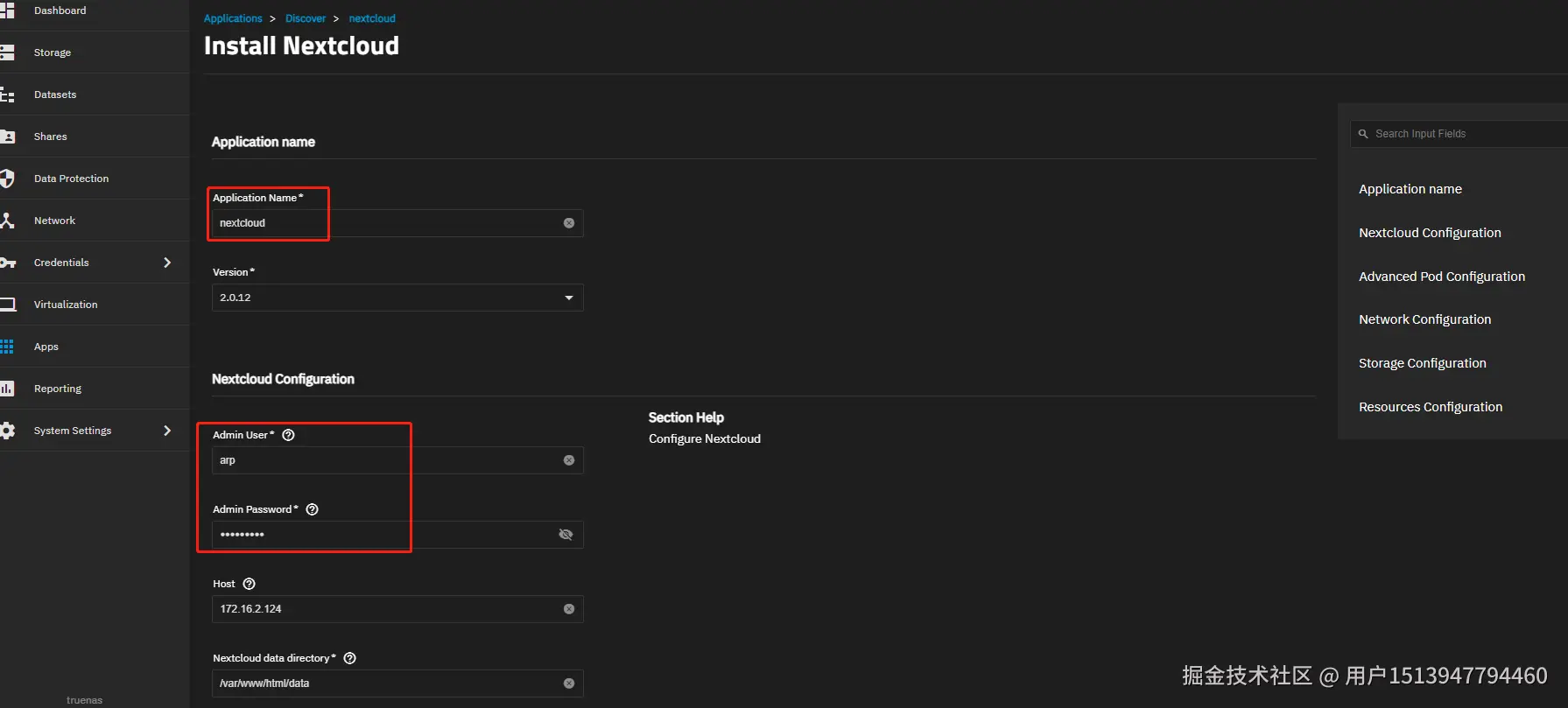The height and width of the screenshot is (708, 1568).
Task: Clear the Host field value
Action: click(569, 609)
